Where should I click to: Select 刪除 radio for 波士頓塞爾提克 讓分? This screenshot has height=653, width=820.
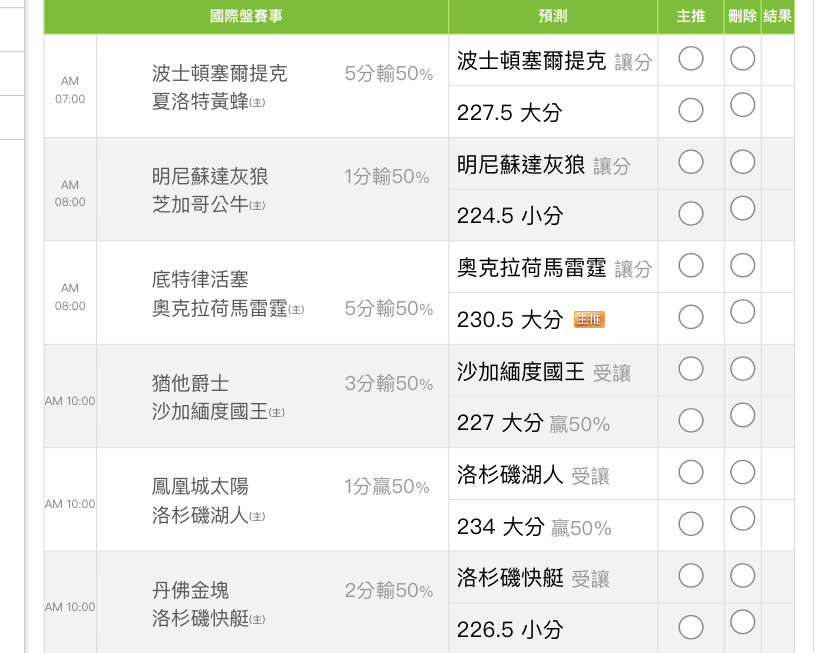pyautogui.click(x=742, y=59)
